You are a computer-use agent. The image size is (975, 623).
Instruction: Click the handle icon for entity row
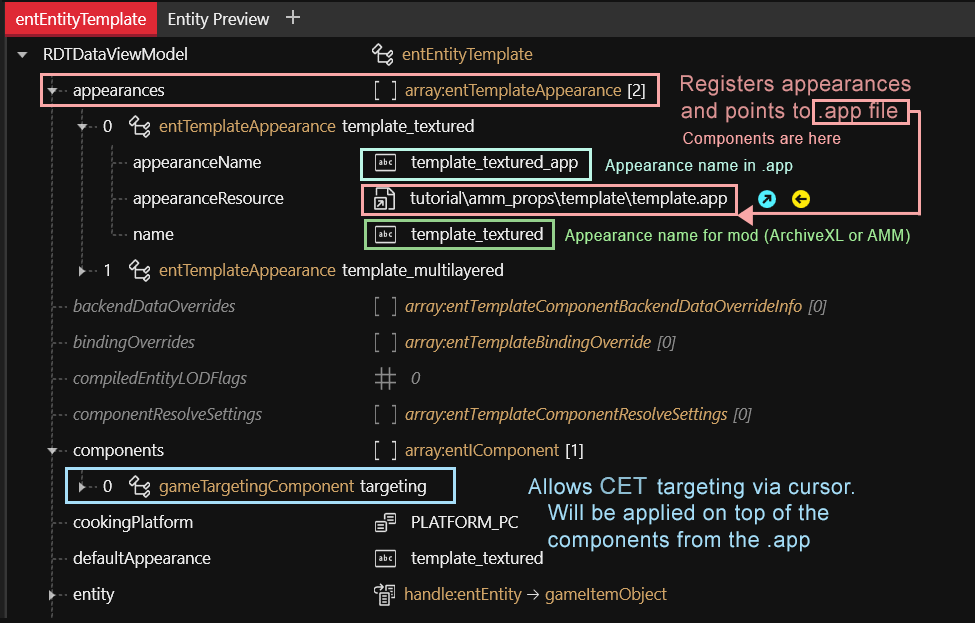[385, 594]
